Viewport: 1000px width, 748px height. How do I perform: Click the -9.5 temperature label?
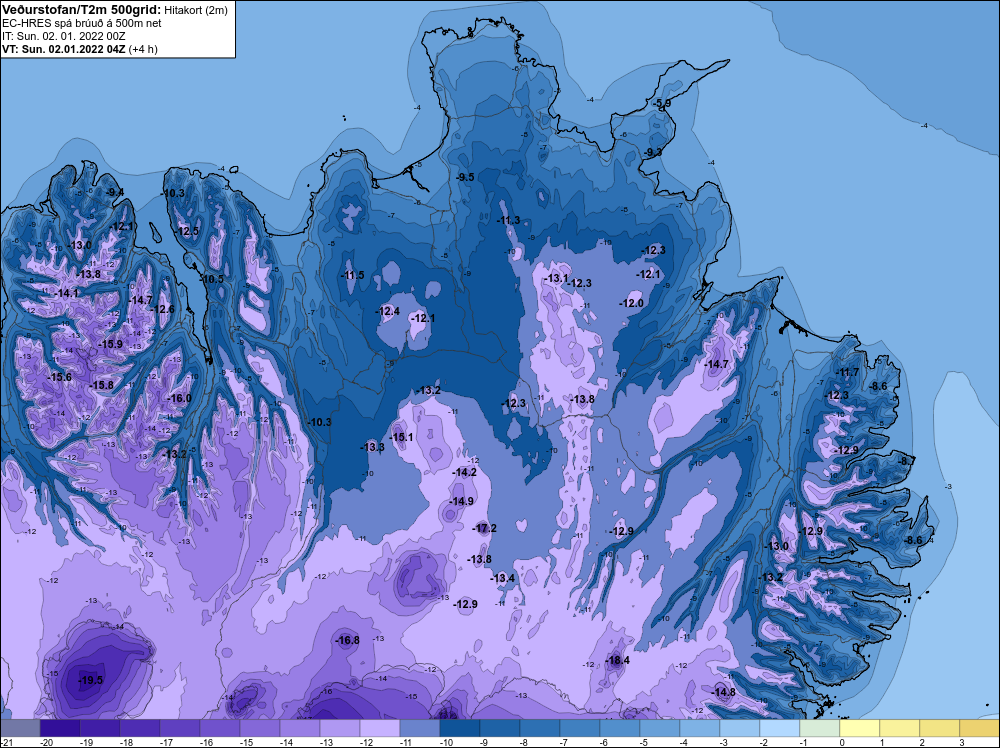click(464, 177)
